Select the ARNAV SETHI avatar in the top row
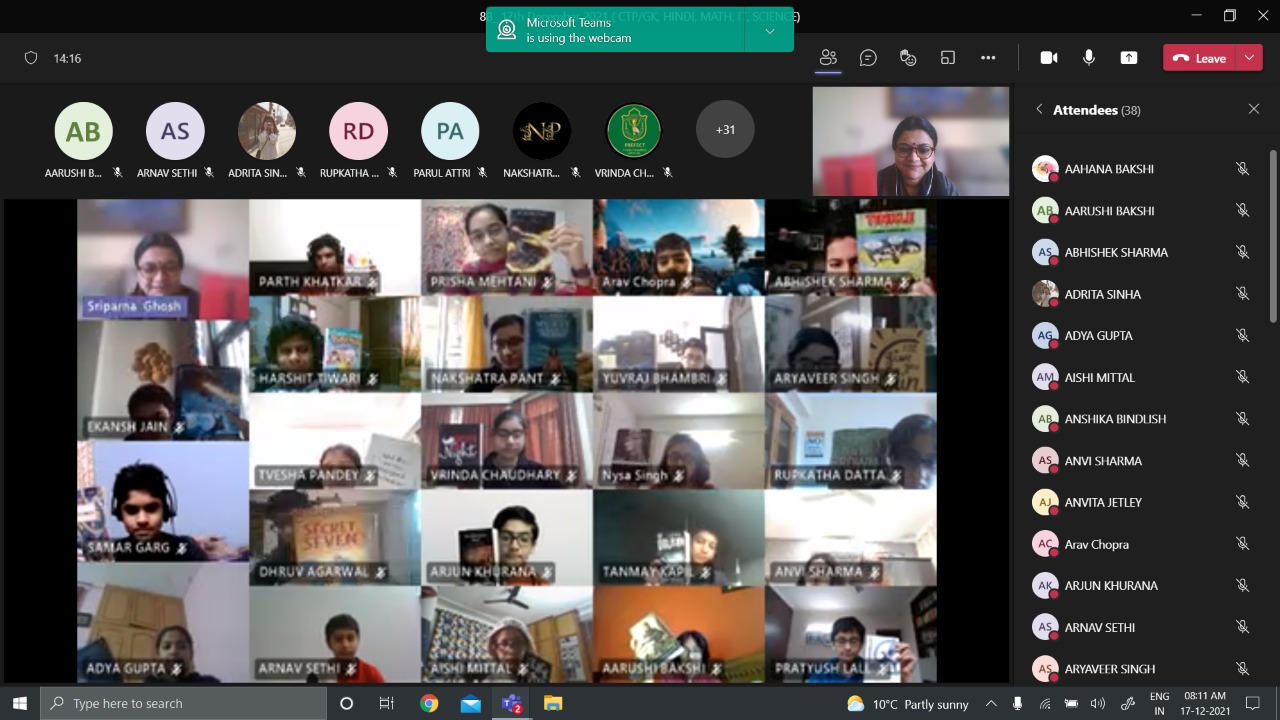This screenshot has height=720, width=1280. coord(175,131)
